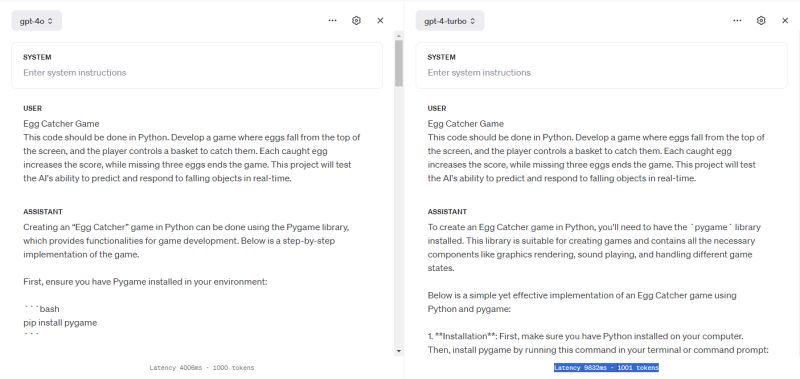Click the pip install pygame line
This screenshot has height=379, width=800.
(60, 322)
